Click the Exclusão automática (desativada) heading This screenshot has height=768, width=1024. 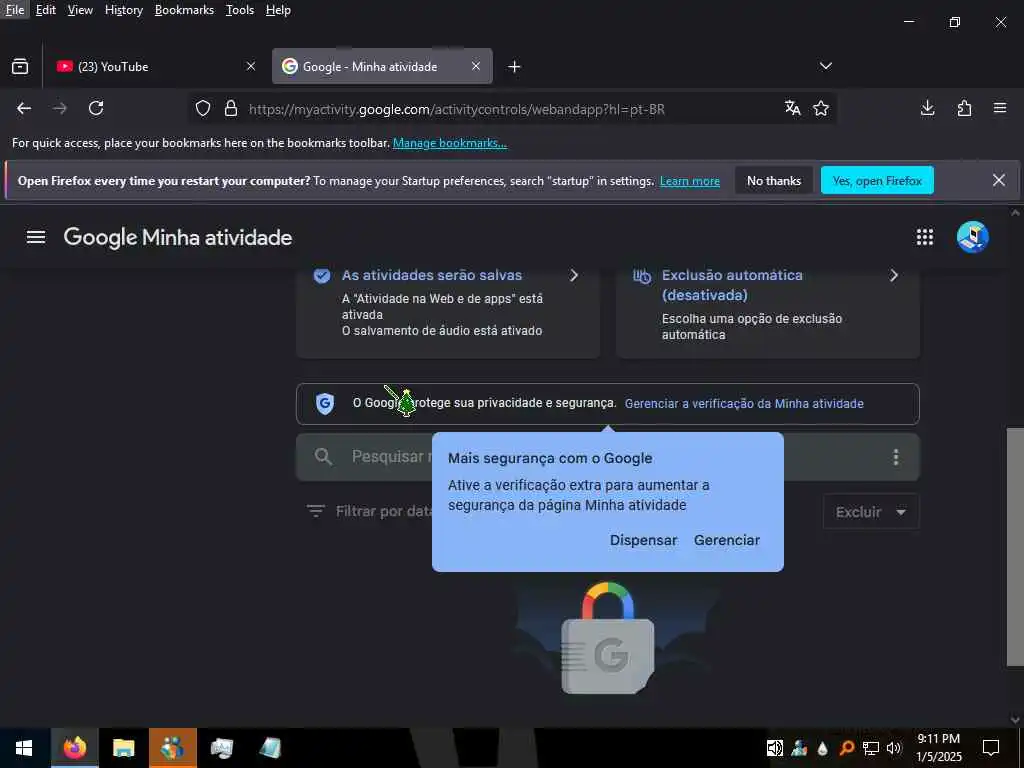(732, 285)
